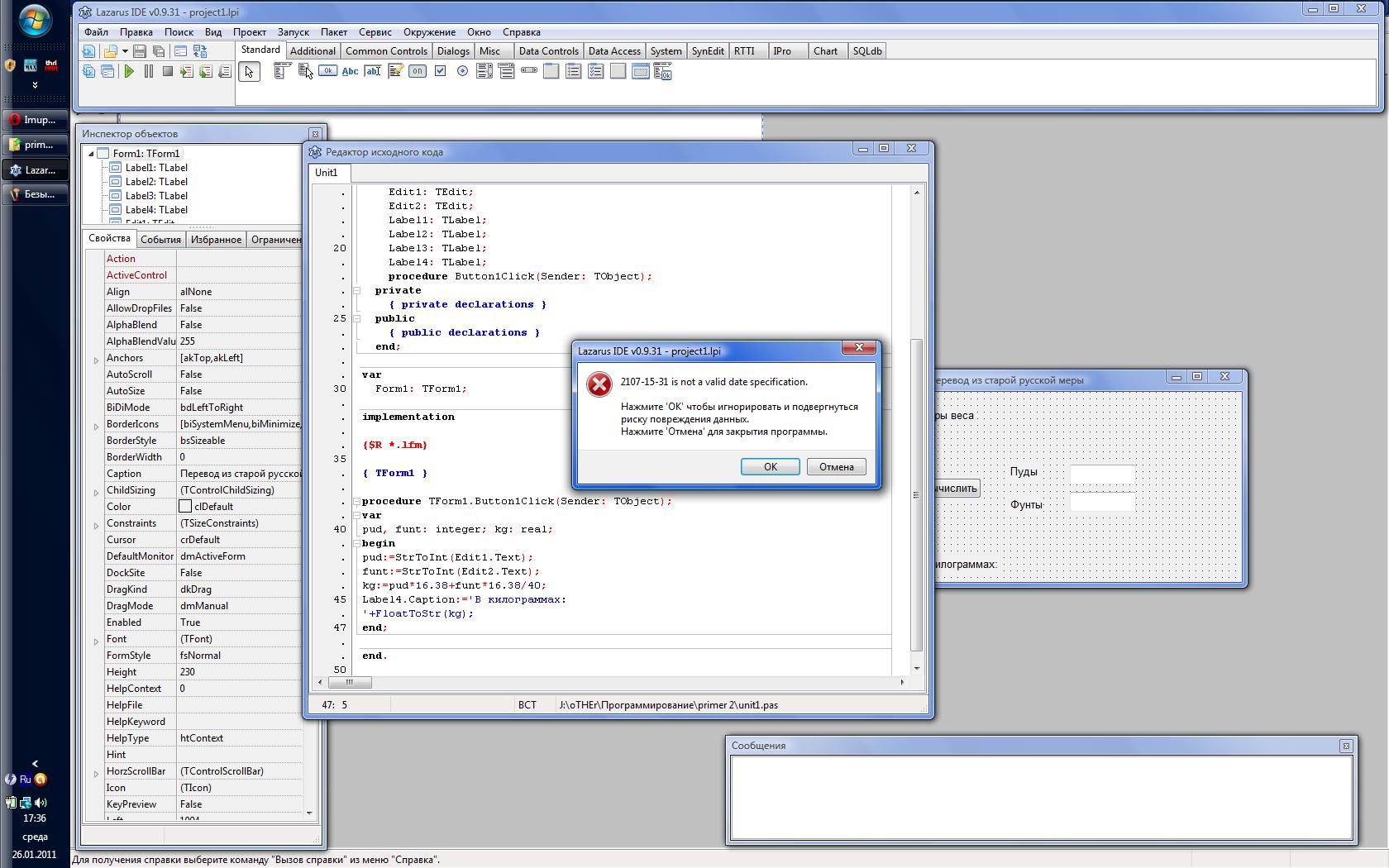Open the Справка menu

tap(522, 31)
